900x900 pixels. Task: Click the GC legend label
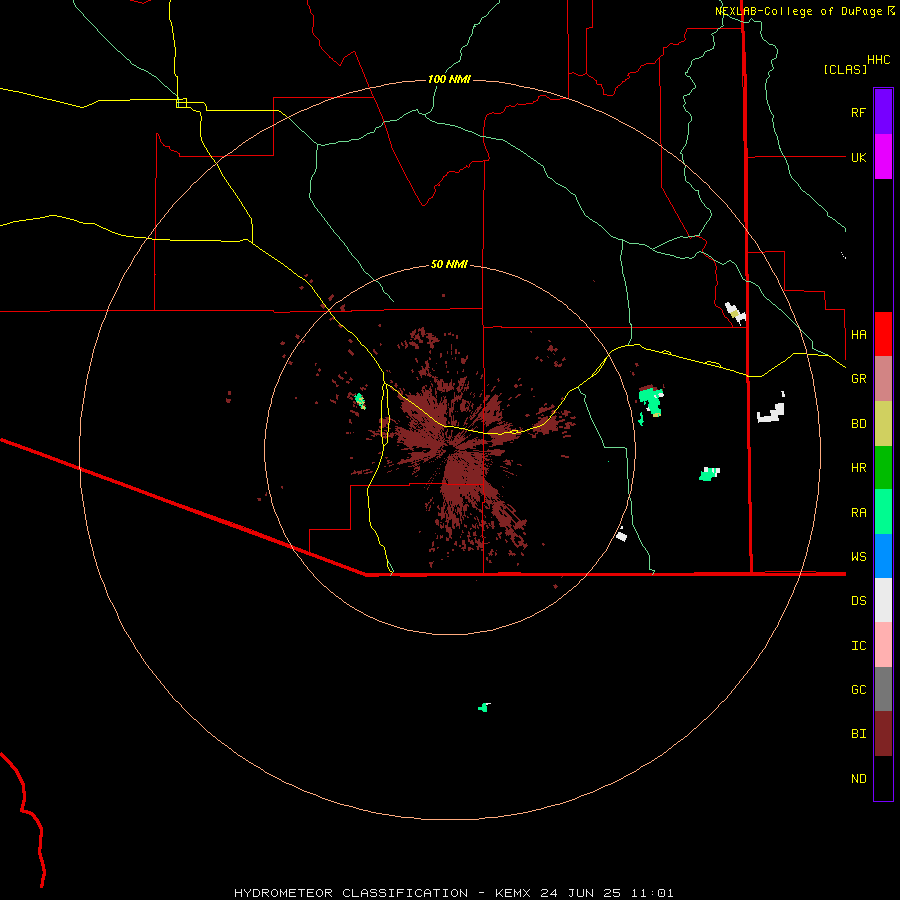(x=858, y=690)
